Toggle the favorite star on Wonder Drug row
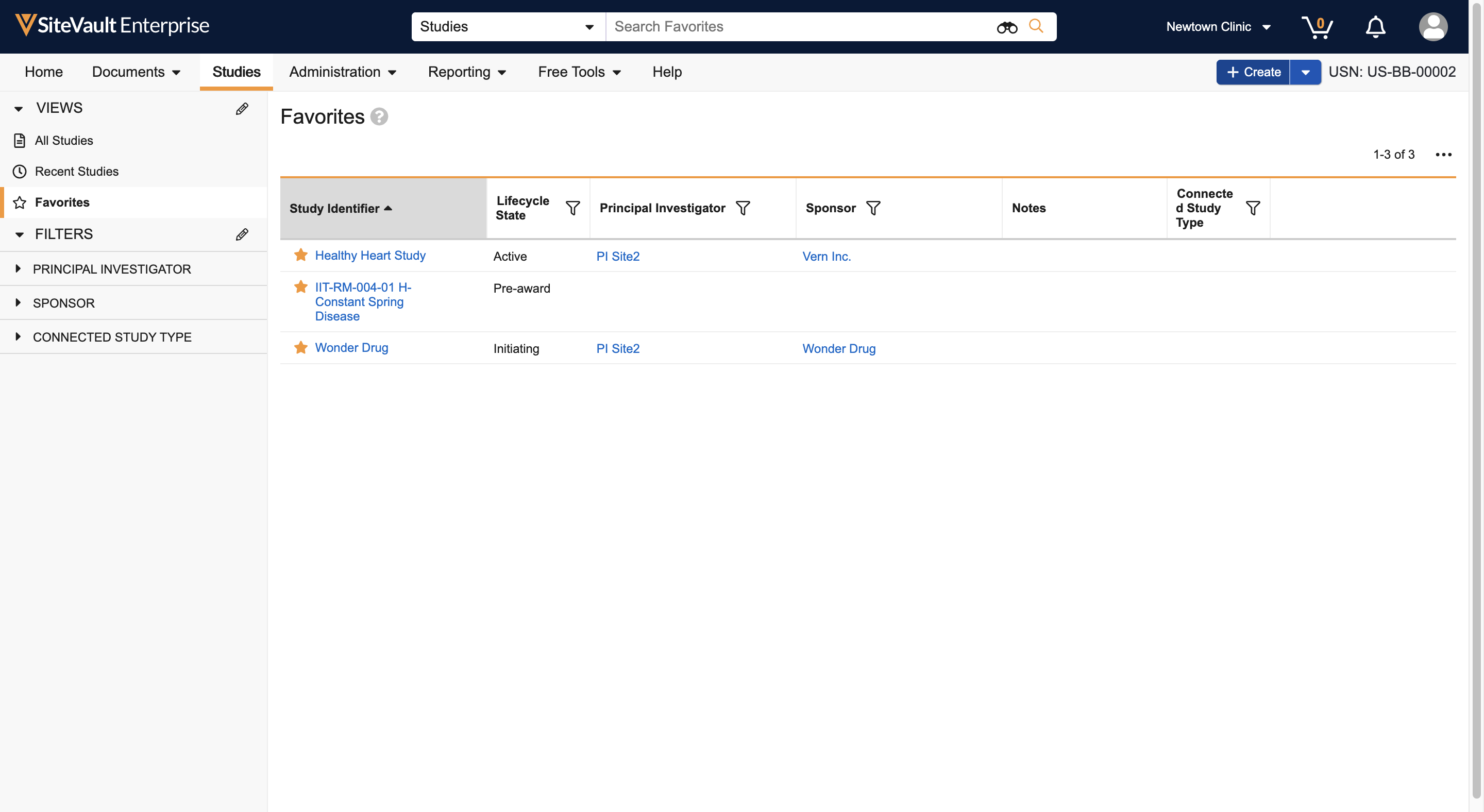1484x812 pixels. click(300, 348)
